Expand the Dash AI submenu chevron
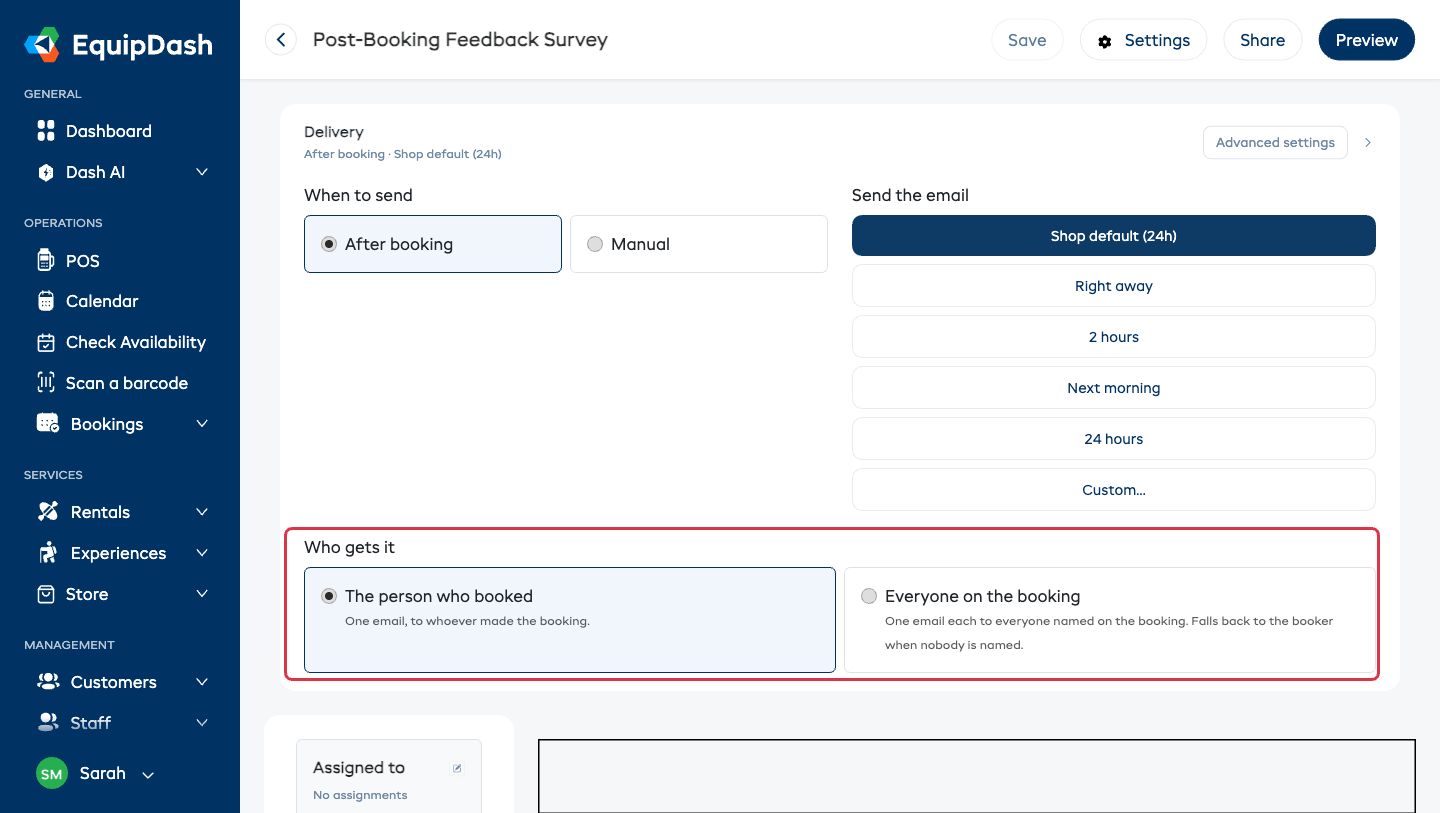Screen dimensions: 1440x813 (202, 172)
